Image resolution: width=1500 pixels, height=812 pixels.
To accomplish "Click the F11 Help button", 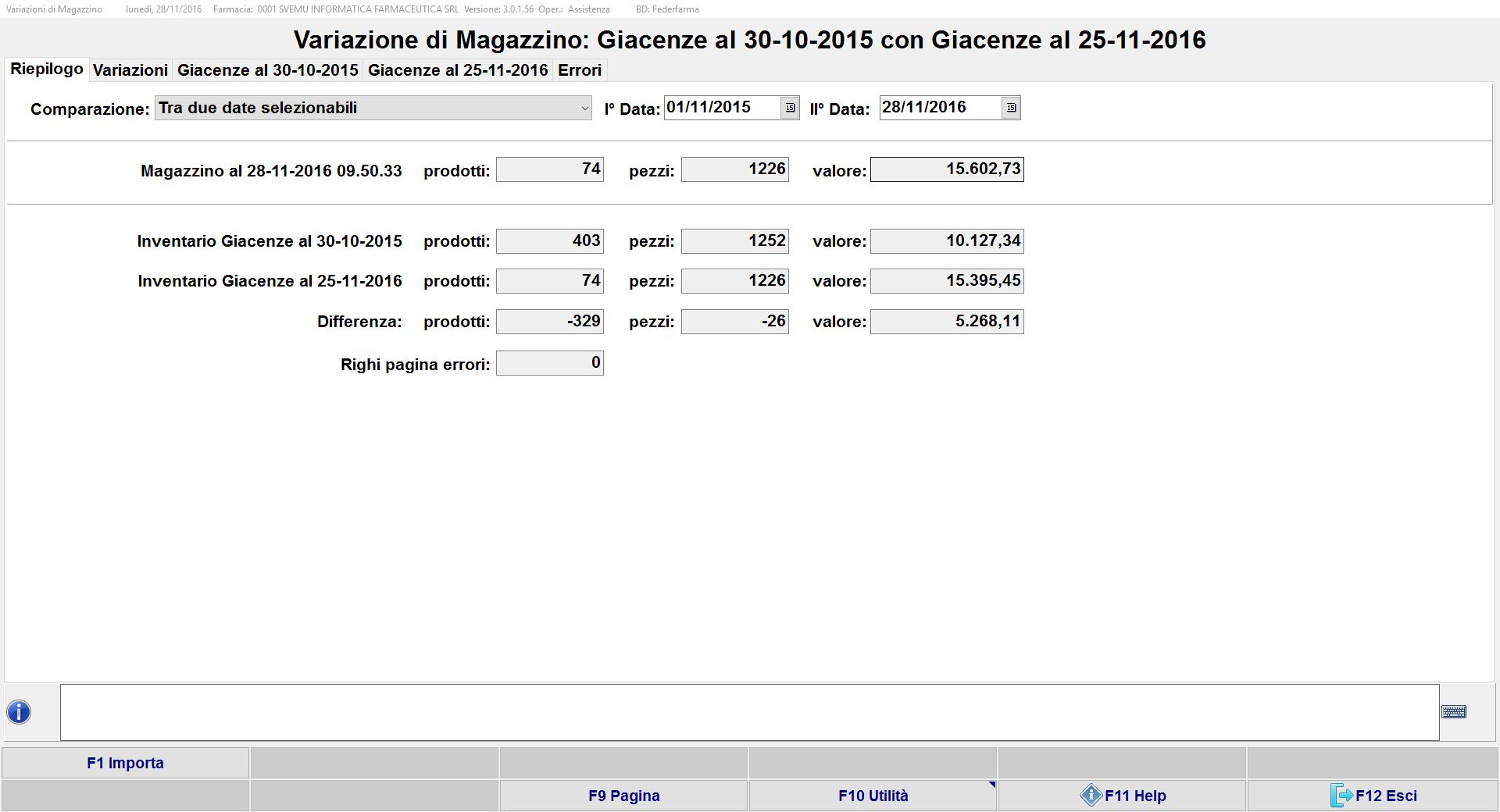I will [1122, 796].
